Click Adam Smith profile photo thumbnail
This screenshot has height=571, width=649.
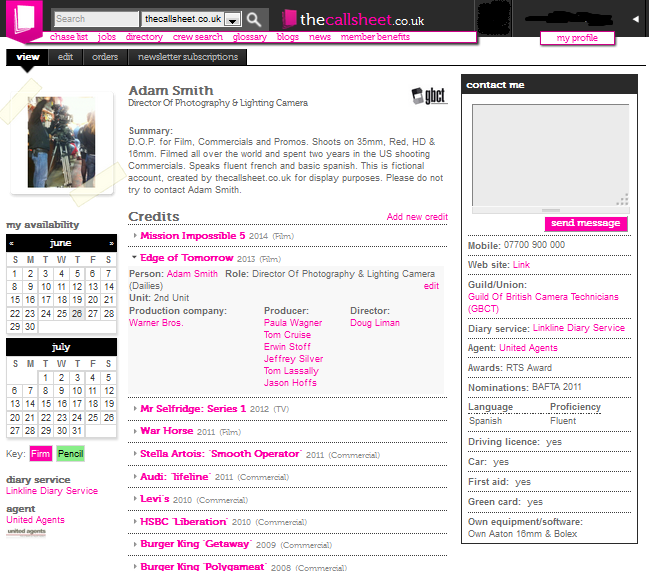click(x=61, y=142)
